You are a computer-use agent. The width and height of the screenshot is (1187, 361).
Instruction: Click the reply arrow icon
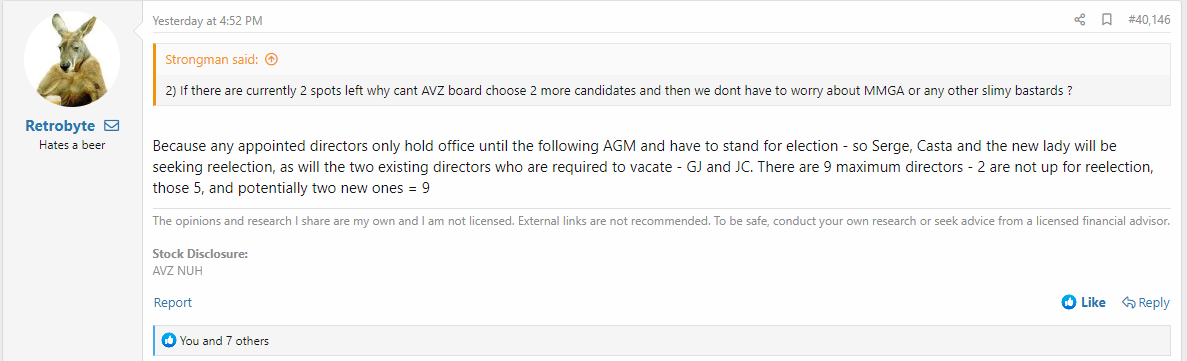(1128, 303)
